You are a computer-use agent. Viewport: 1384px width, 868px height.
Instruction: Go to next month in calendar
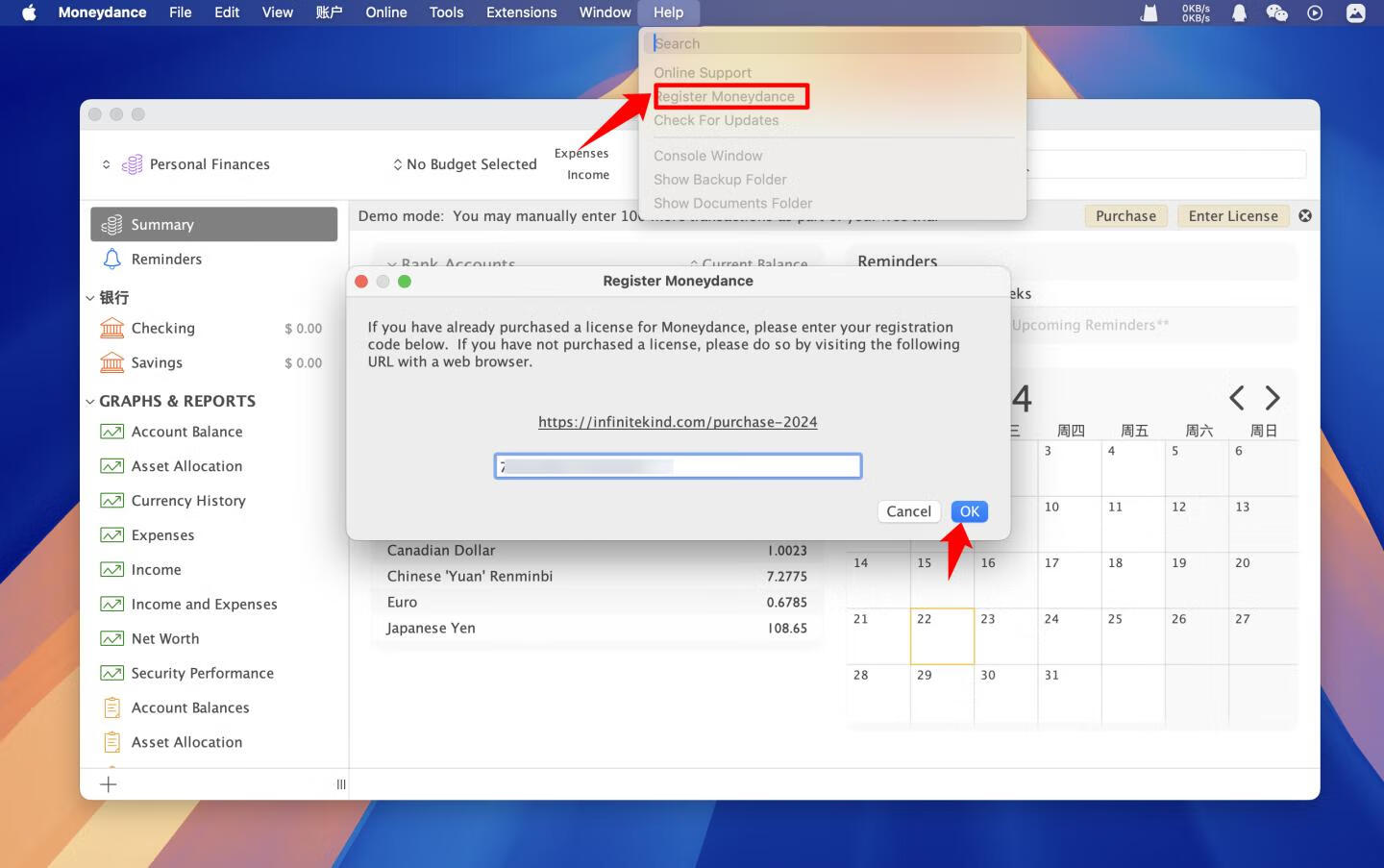1273,398
